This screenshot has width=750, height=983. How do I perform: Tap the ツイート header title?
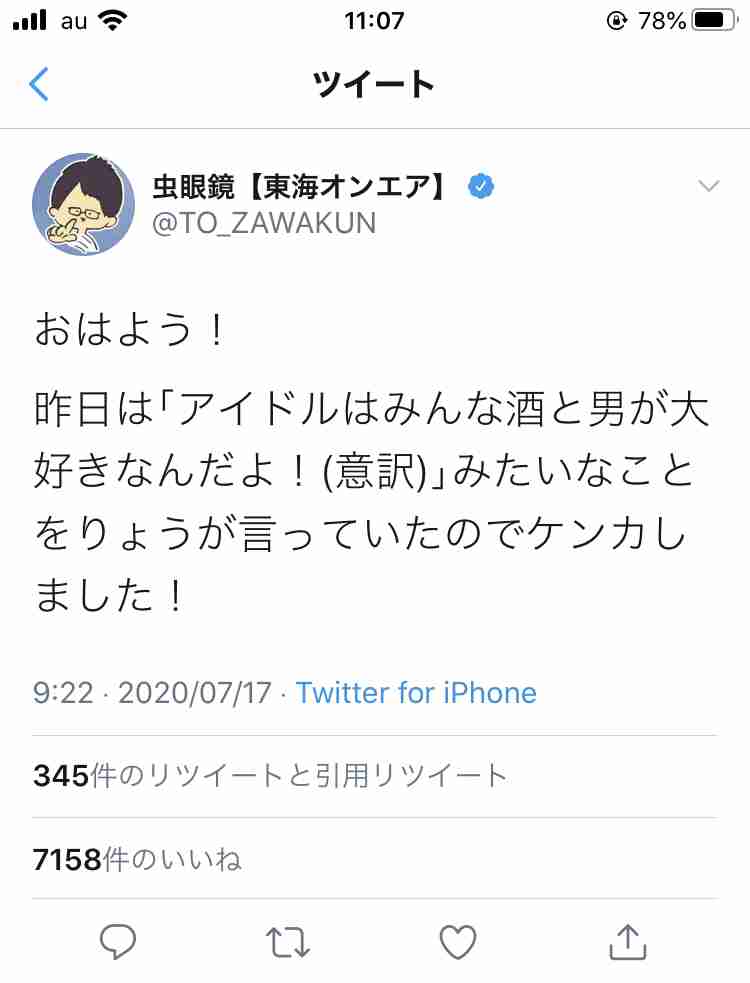point(374,85)
